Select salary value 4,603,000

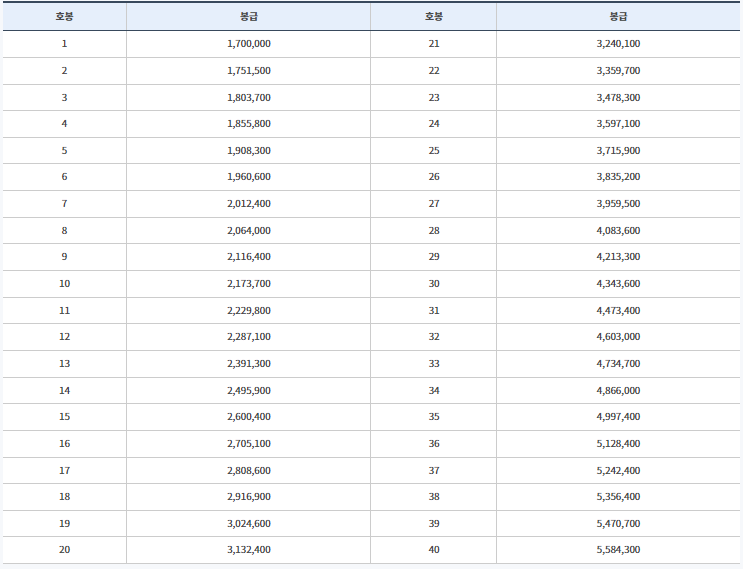618,337
